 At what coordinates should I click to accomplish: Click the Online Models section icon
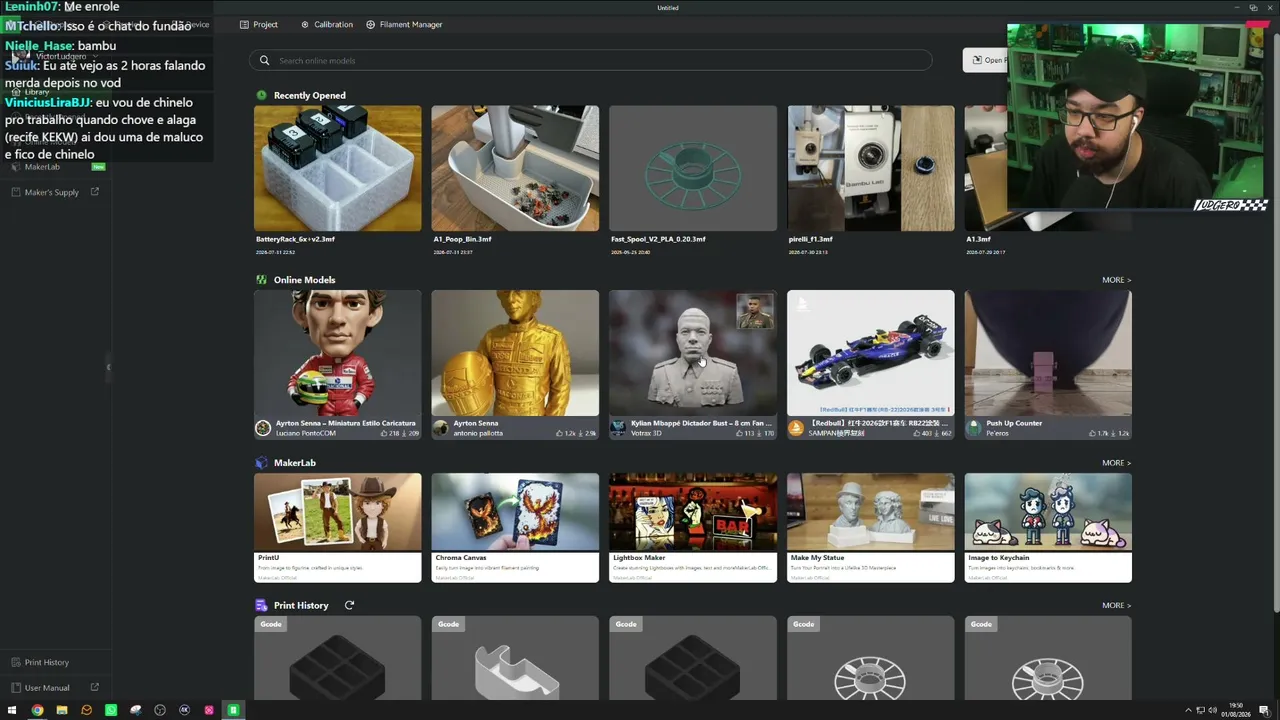pyautogui.click(x=262, y=280)
